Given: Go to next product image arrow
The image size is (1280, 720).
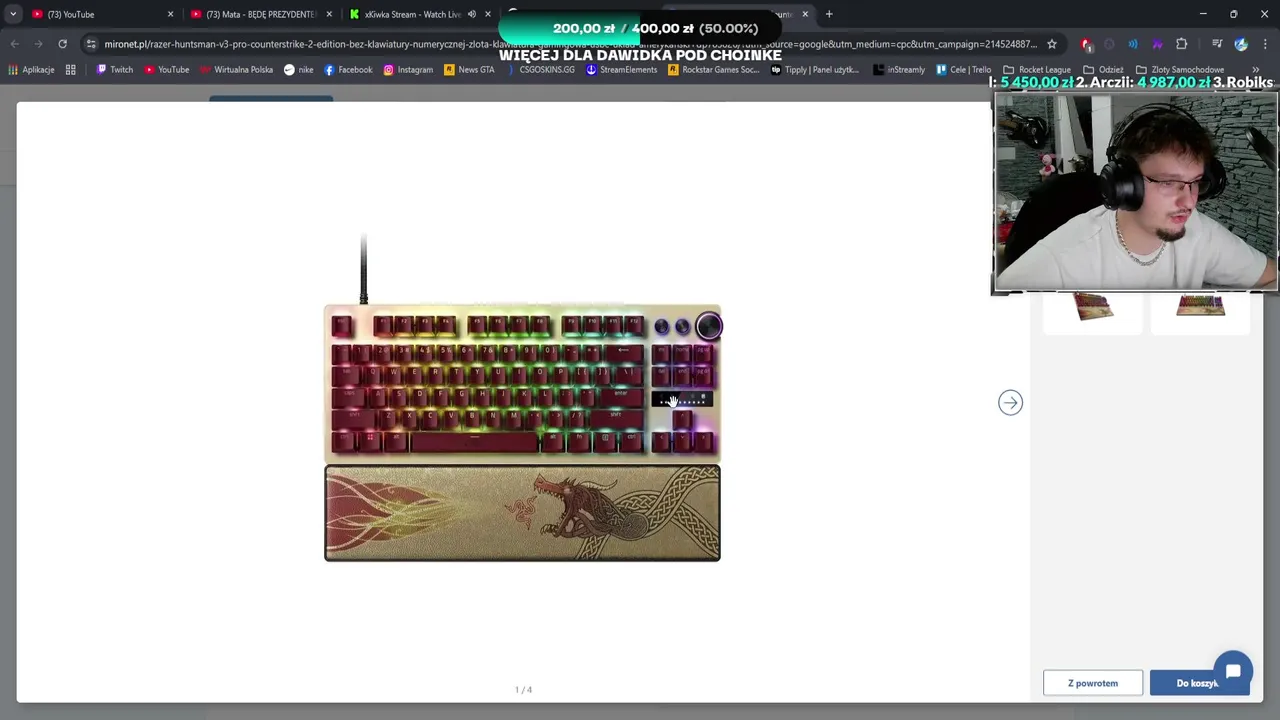Looking at the screenshot, I should coord(1010,403).
